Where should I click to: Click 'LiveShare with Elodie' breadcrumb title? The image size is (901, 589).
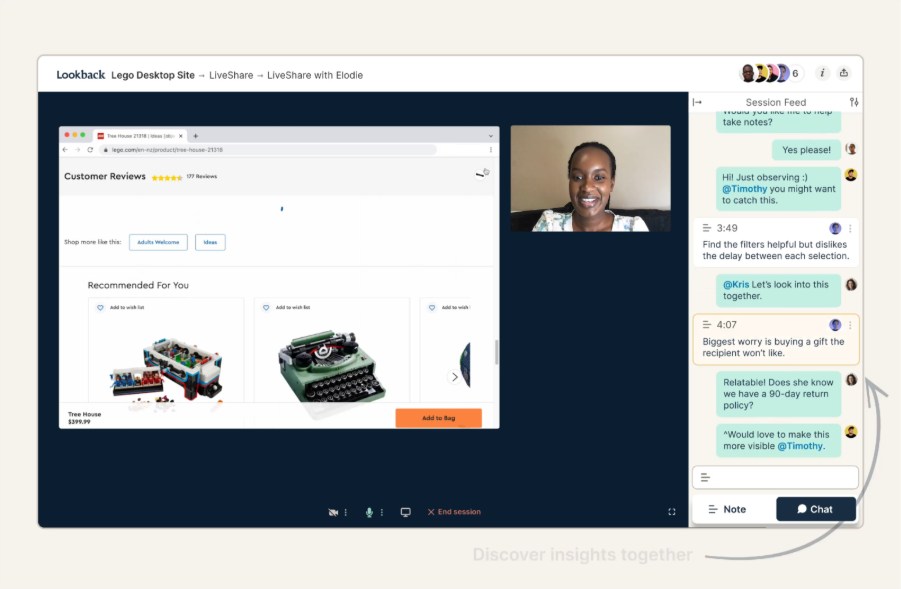tap(315, 75)
